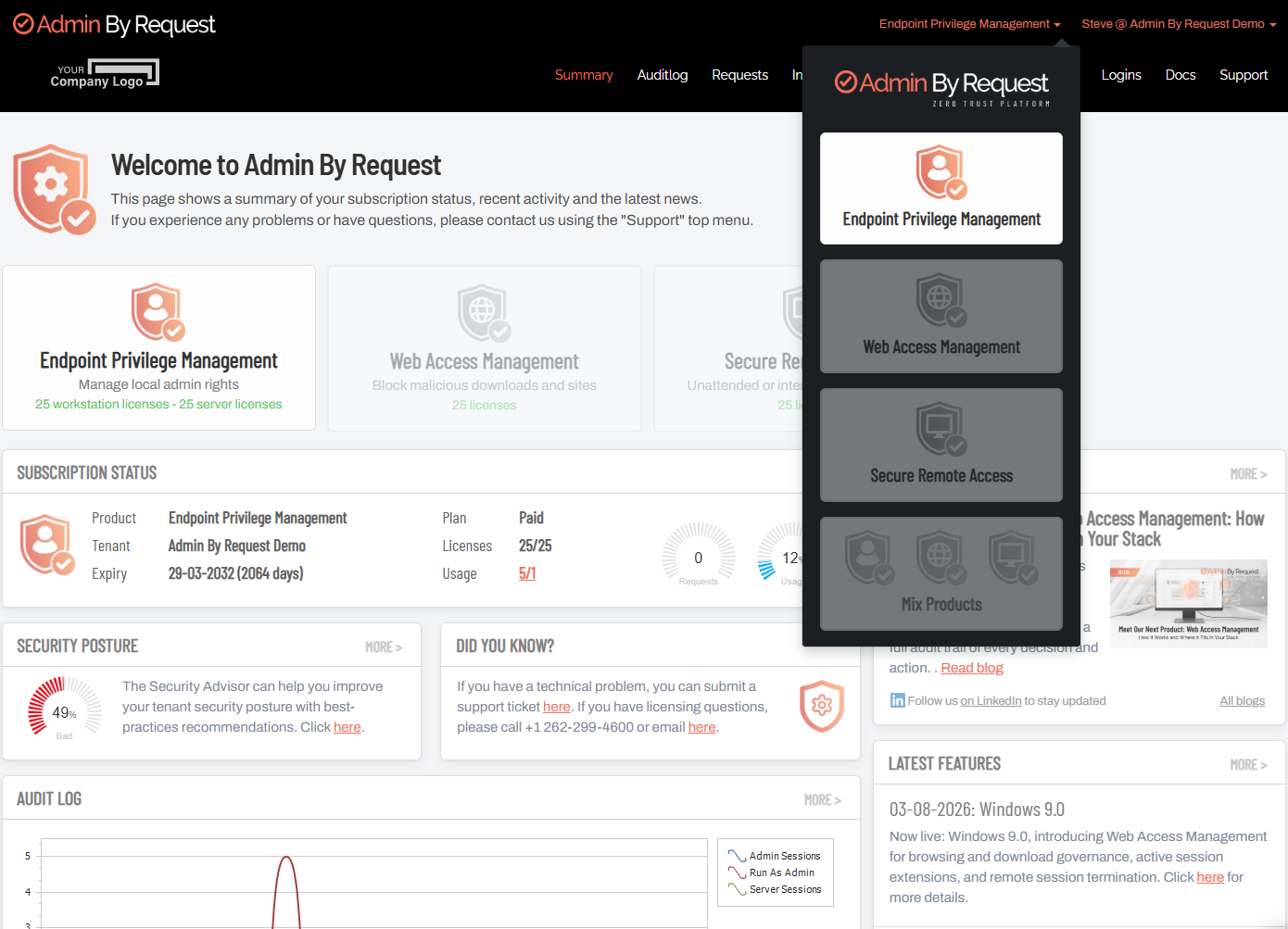Expand the blog panel with MORE link
This screenshot has width=1288, height=929.
[1249, 474]
